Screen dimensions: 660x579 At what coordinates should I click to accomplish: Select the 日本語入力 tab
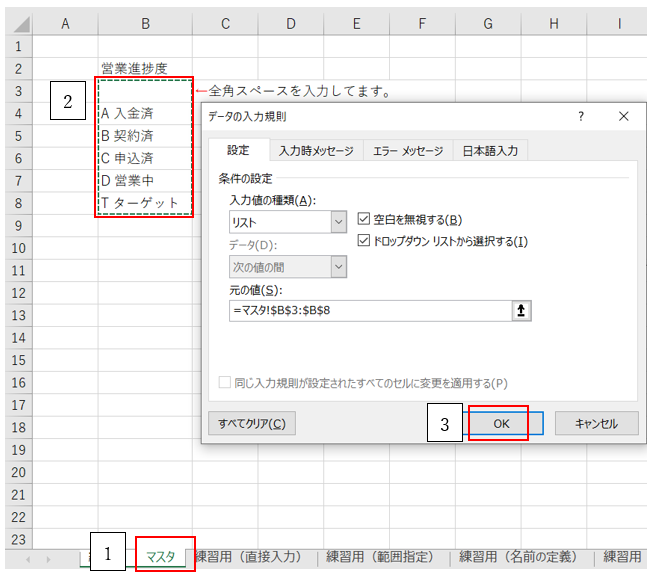490,151
